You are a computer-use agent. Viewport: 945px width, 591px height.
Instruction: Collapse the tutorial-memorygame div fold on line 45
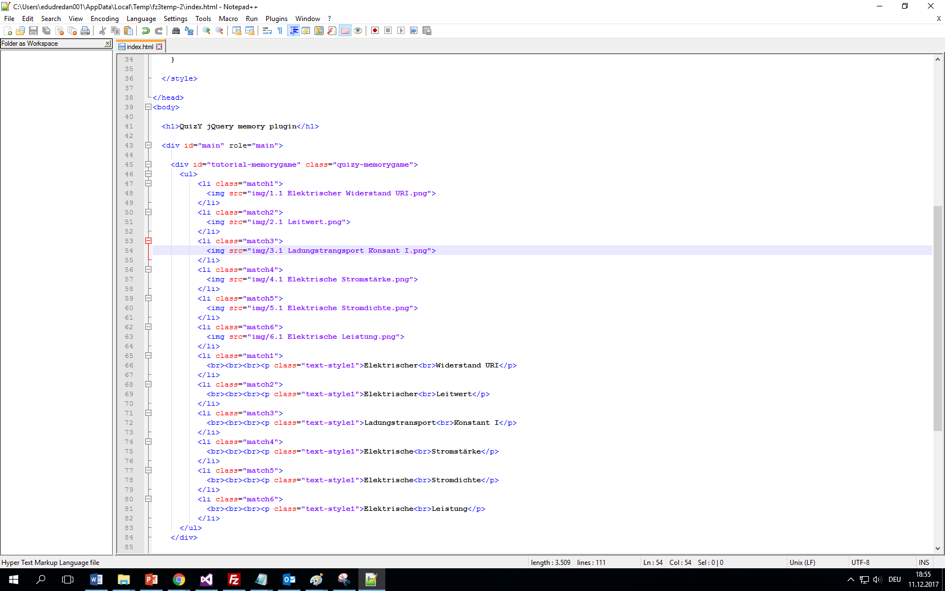(x=148, y=165)
